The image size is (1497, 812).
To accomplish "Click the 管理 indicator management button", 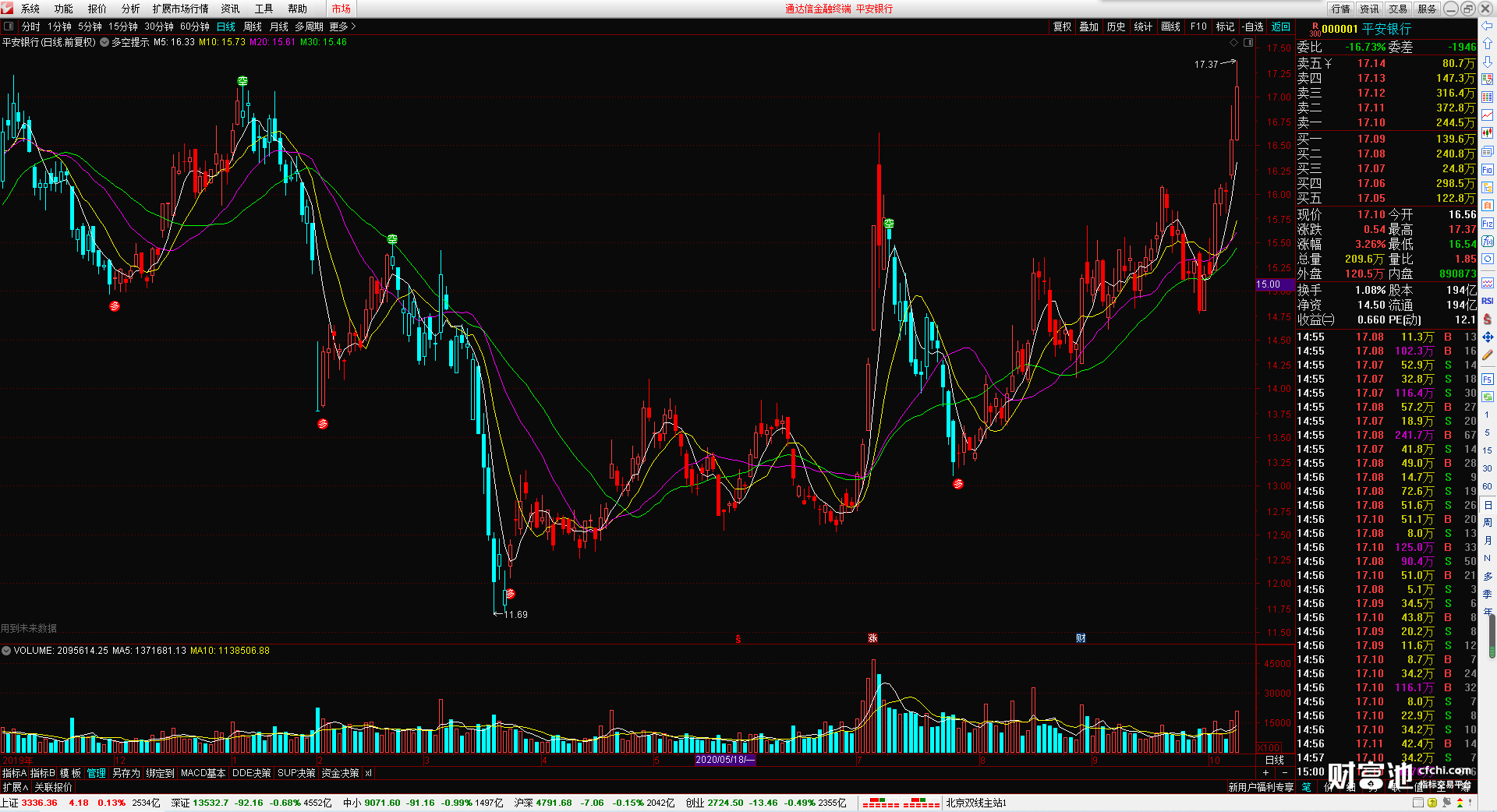I will [97, 773].
